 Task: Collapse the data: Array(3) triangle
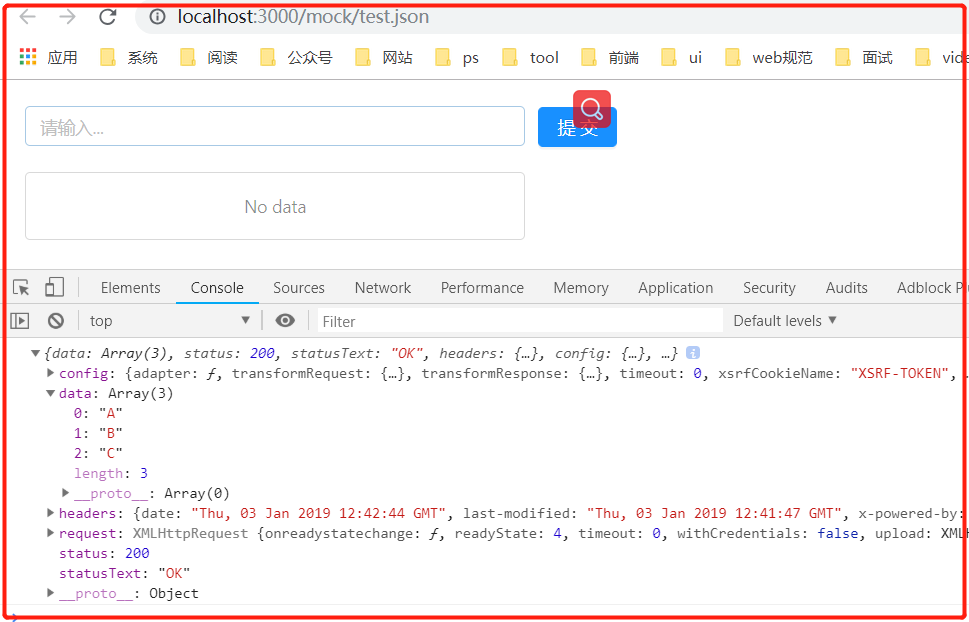point(51,393)
